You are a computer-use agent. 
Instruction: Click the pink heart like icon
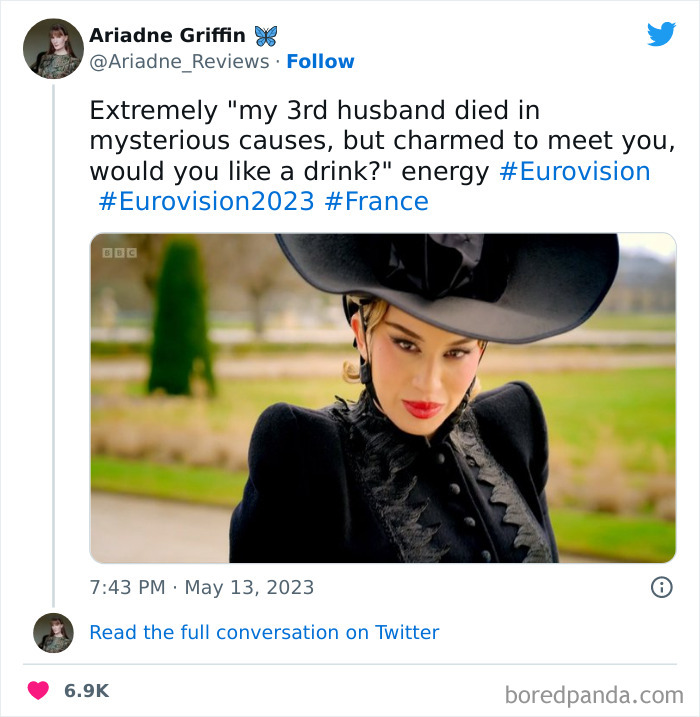pos(39,690)
